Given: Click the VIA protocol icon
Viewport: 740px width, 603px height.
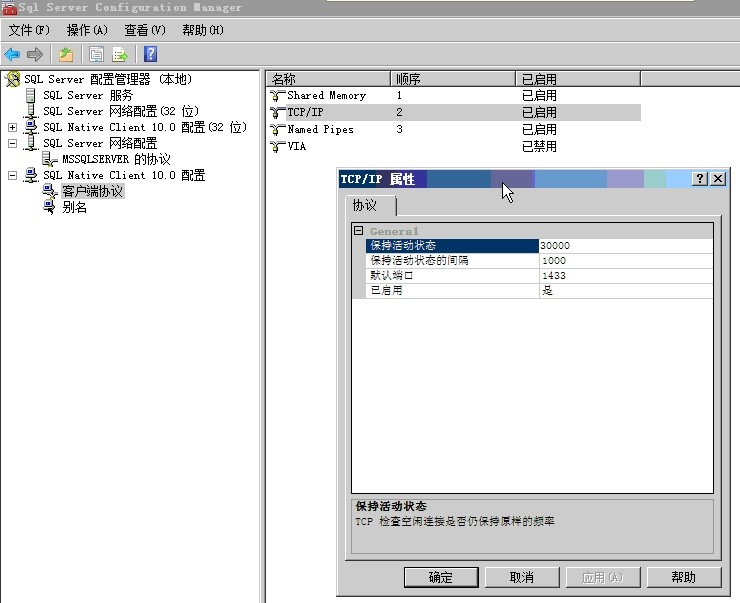Looking at the screenshot, I should [x=278, y=146].
